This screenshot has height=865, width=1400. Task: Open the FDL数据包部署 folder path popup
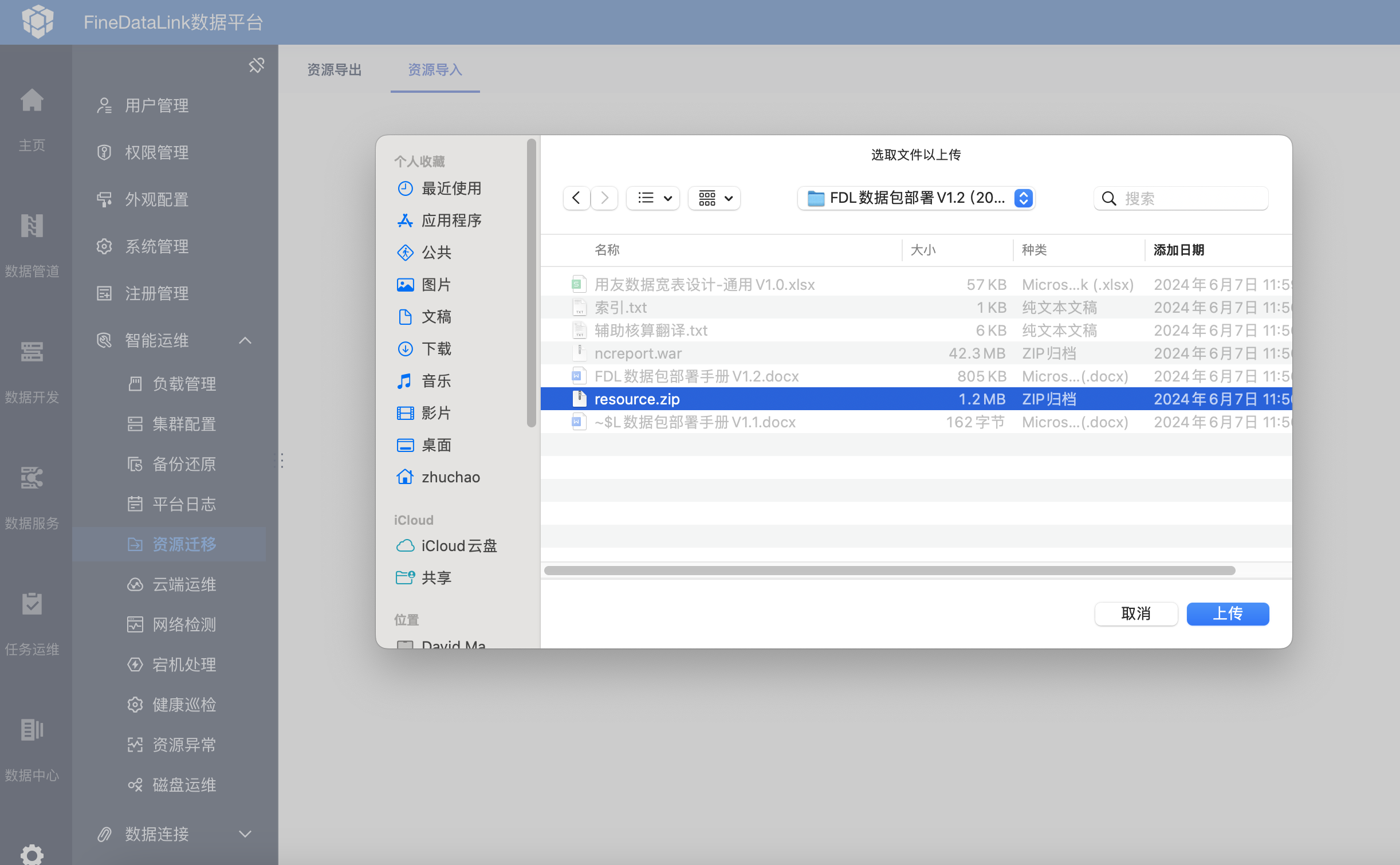coord(917,198)
